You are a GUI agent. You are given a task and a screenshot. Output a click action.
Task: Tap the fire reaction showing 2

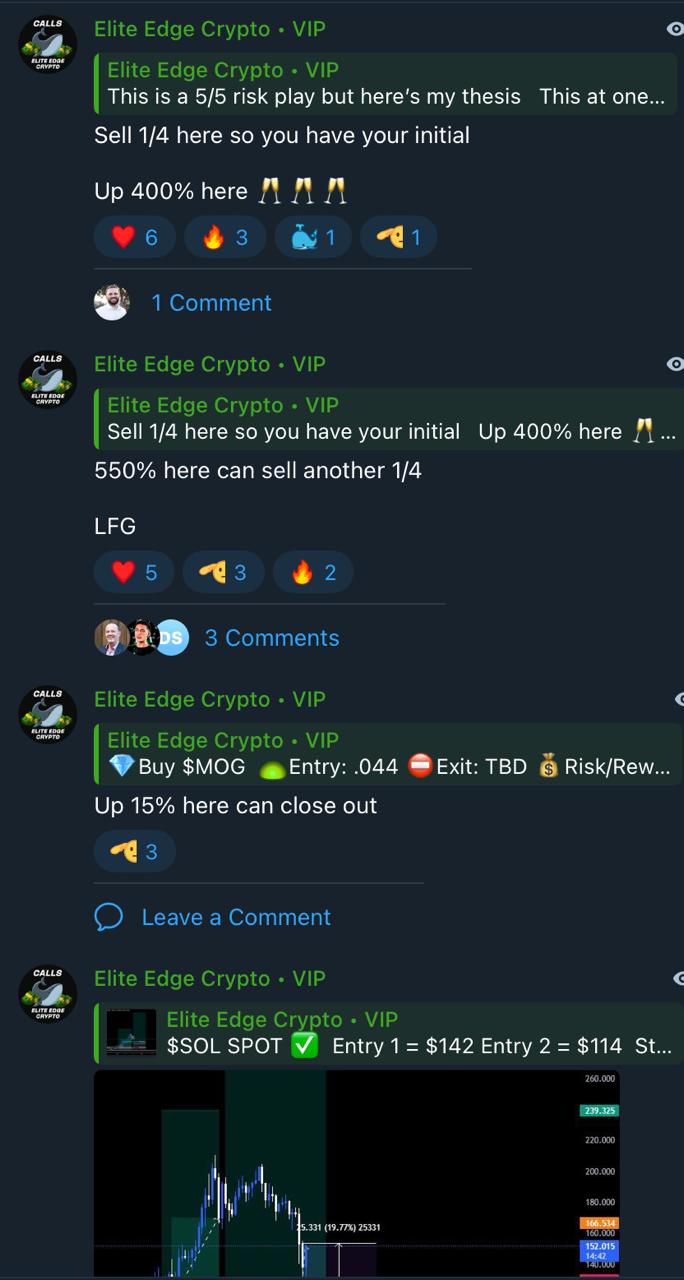pos(313,572)
